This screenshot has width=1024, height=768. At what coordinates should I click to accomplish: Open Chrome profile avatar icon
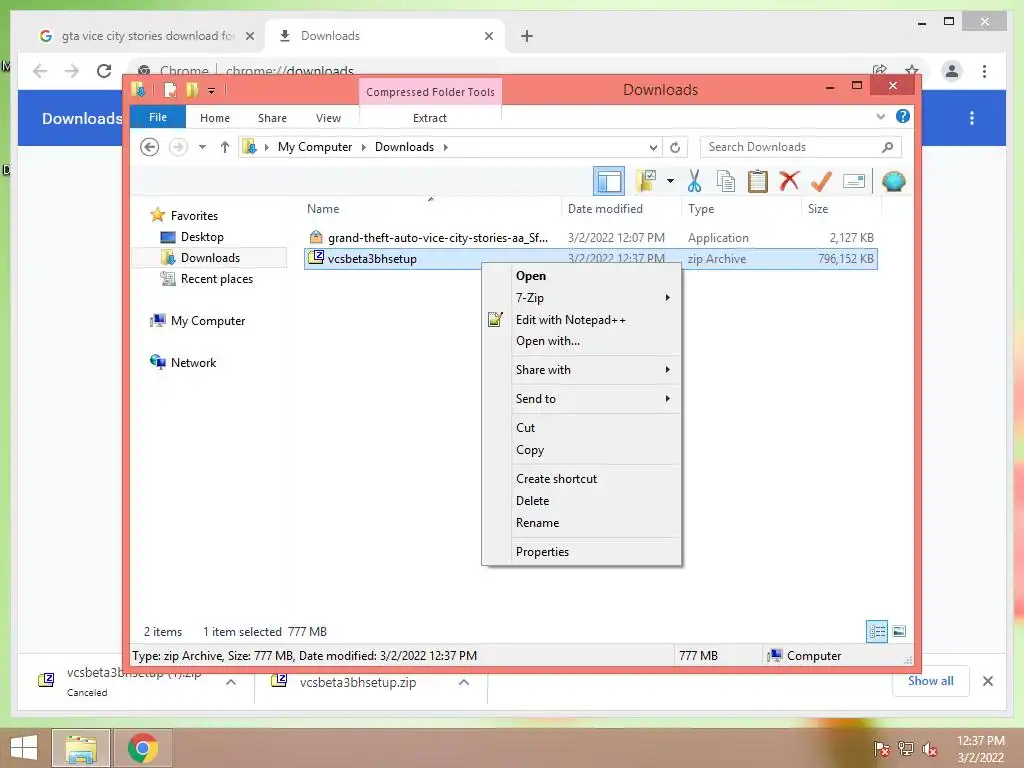(x=952, y=71)
